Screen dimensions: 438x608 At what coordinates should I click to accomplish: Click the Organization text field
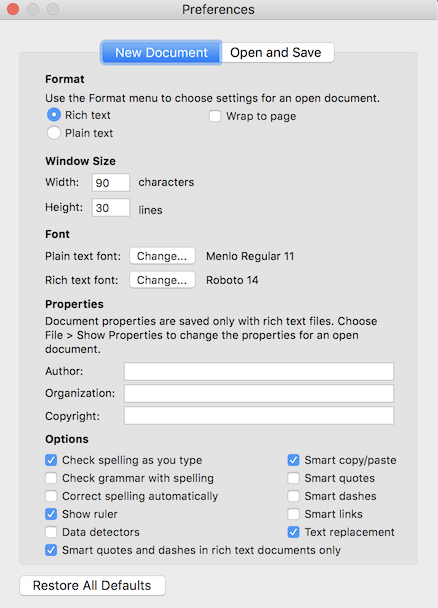[259, 393]
